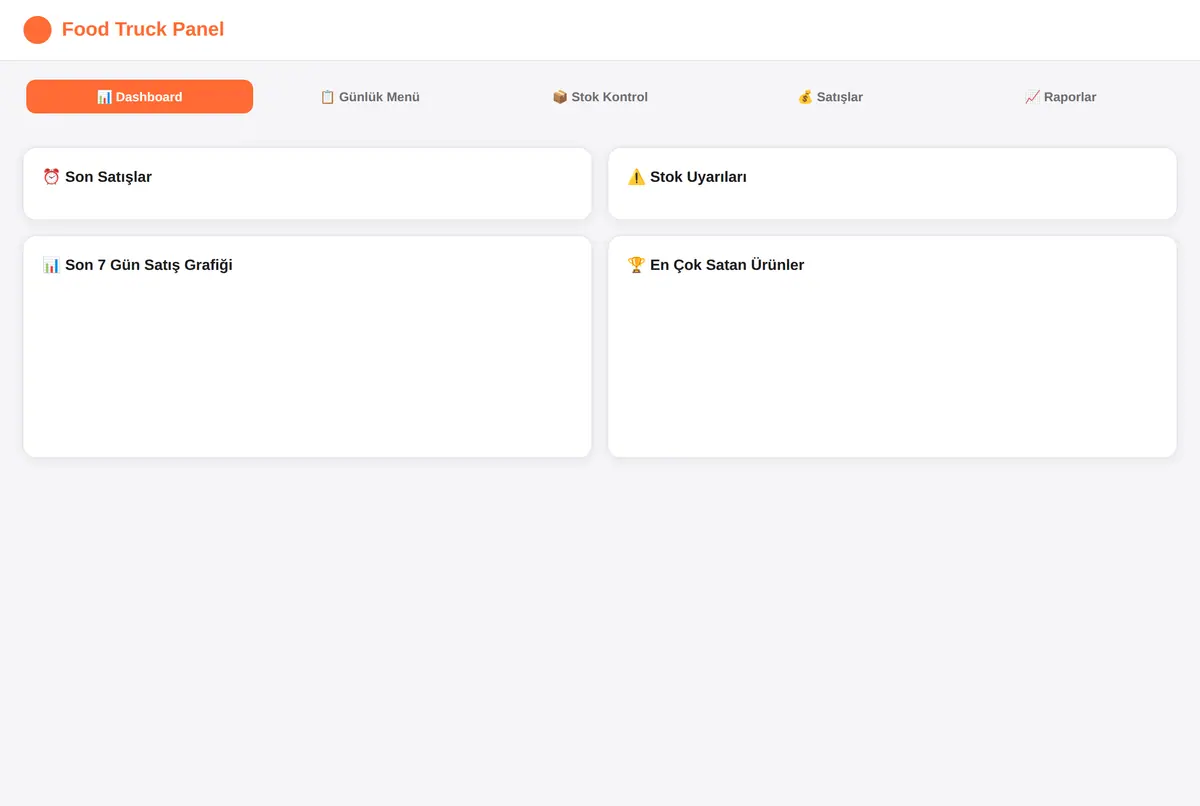Click the money bag icon beside Satışlar
The height and width of the screenshot is (806, 1200).
[805, 97]
